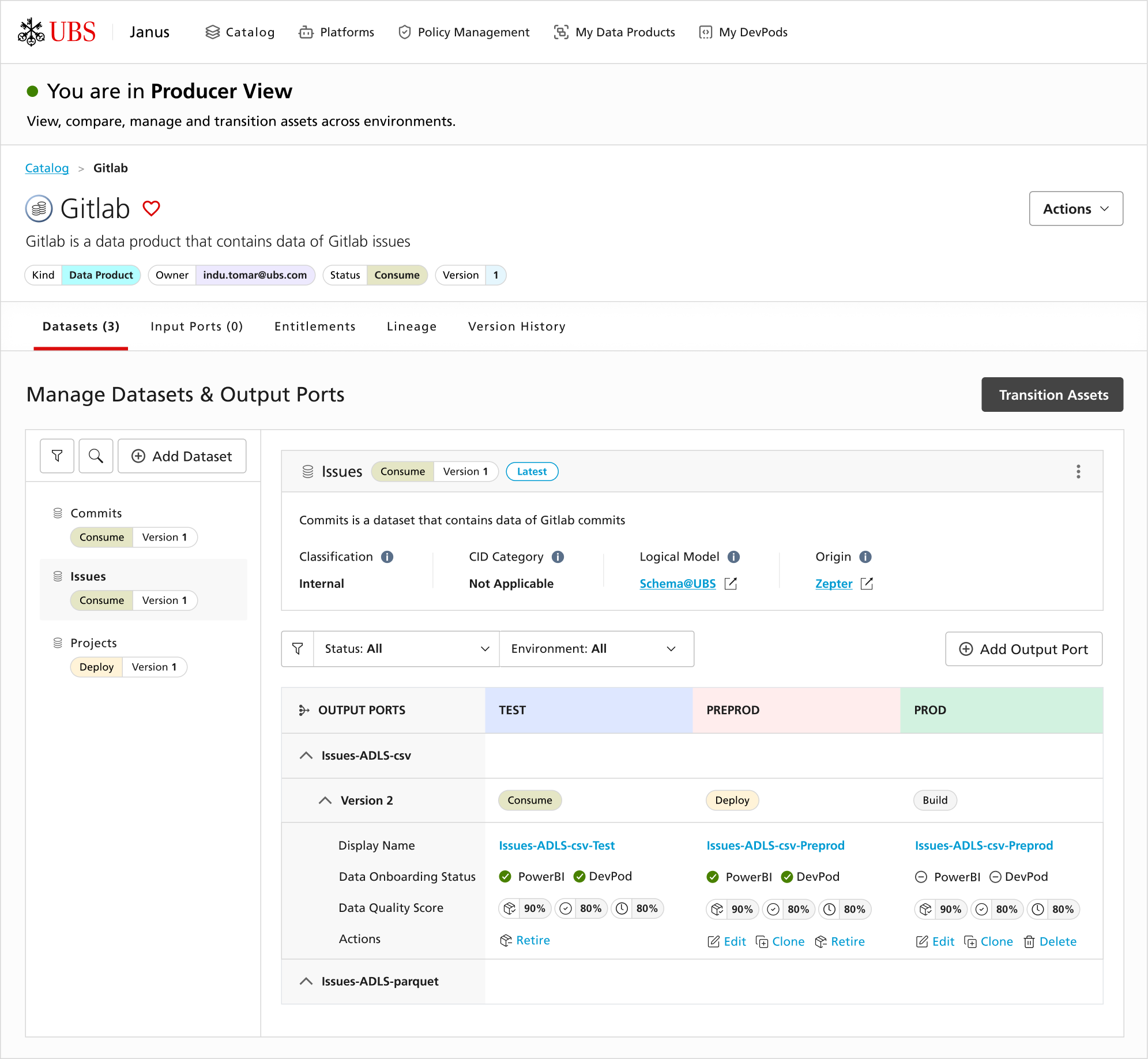Screen dimensions: 1148x1059
Task: Delete the Prod port via trash icon
Action: click(x=1030, y=941)
